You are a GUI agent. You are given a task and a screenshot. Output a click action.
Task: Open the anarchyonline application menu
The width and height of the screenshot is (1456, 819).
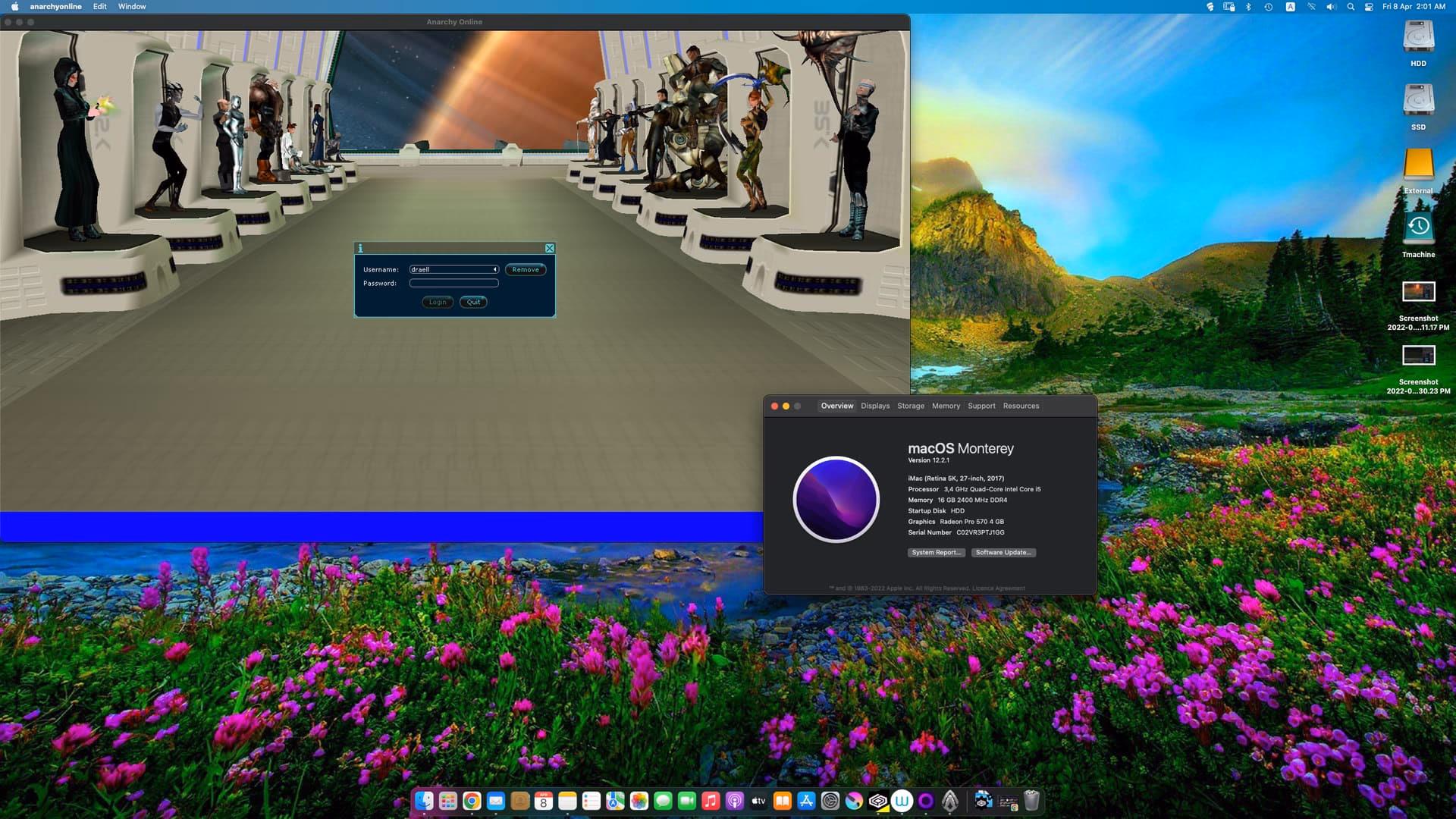[x=55, y=7]
